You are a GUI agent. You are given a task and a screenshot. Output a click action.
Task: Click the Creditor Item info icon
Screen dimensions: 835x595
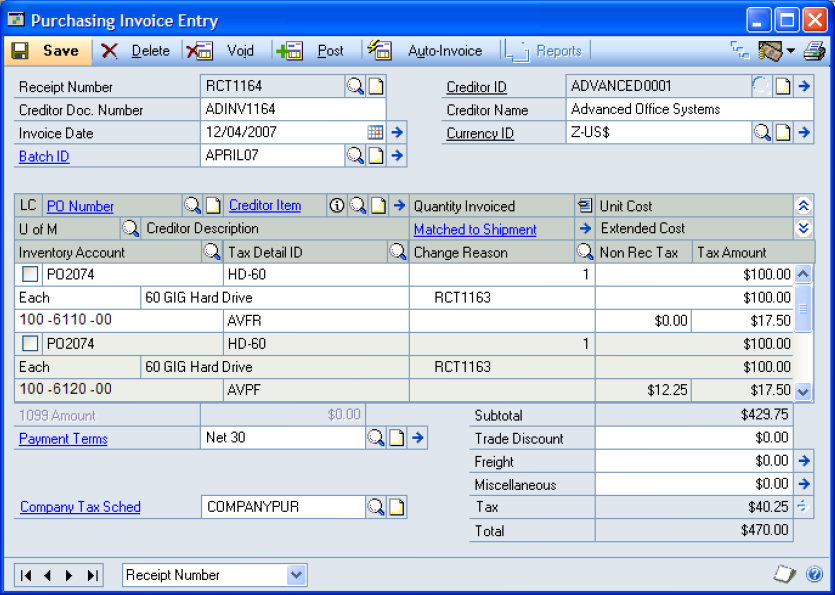pos(336,206)
